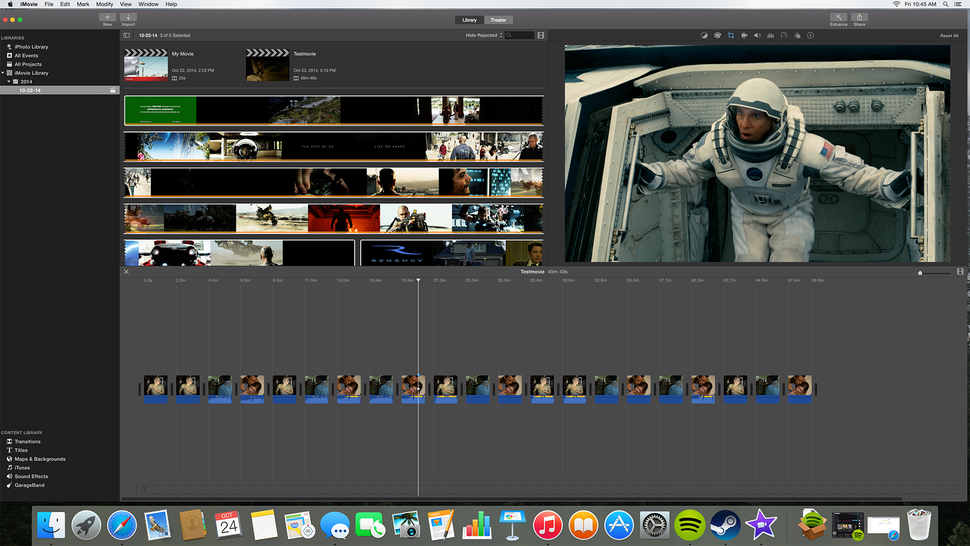Open the Mark menu
This screenshot has width=970, height=546.
[x=83, y=4]
